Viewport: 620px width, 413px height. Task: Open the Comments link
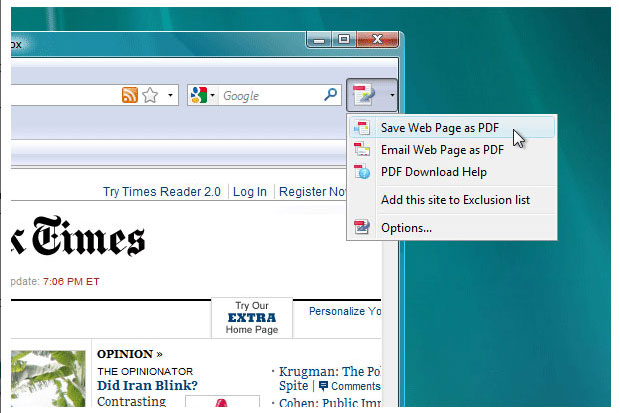(355, 386)
